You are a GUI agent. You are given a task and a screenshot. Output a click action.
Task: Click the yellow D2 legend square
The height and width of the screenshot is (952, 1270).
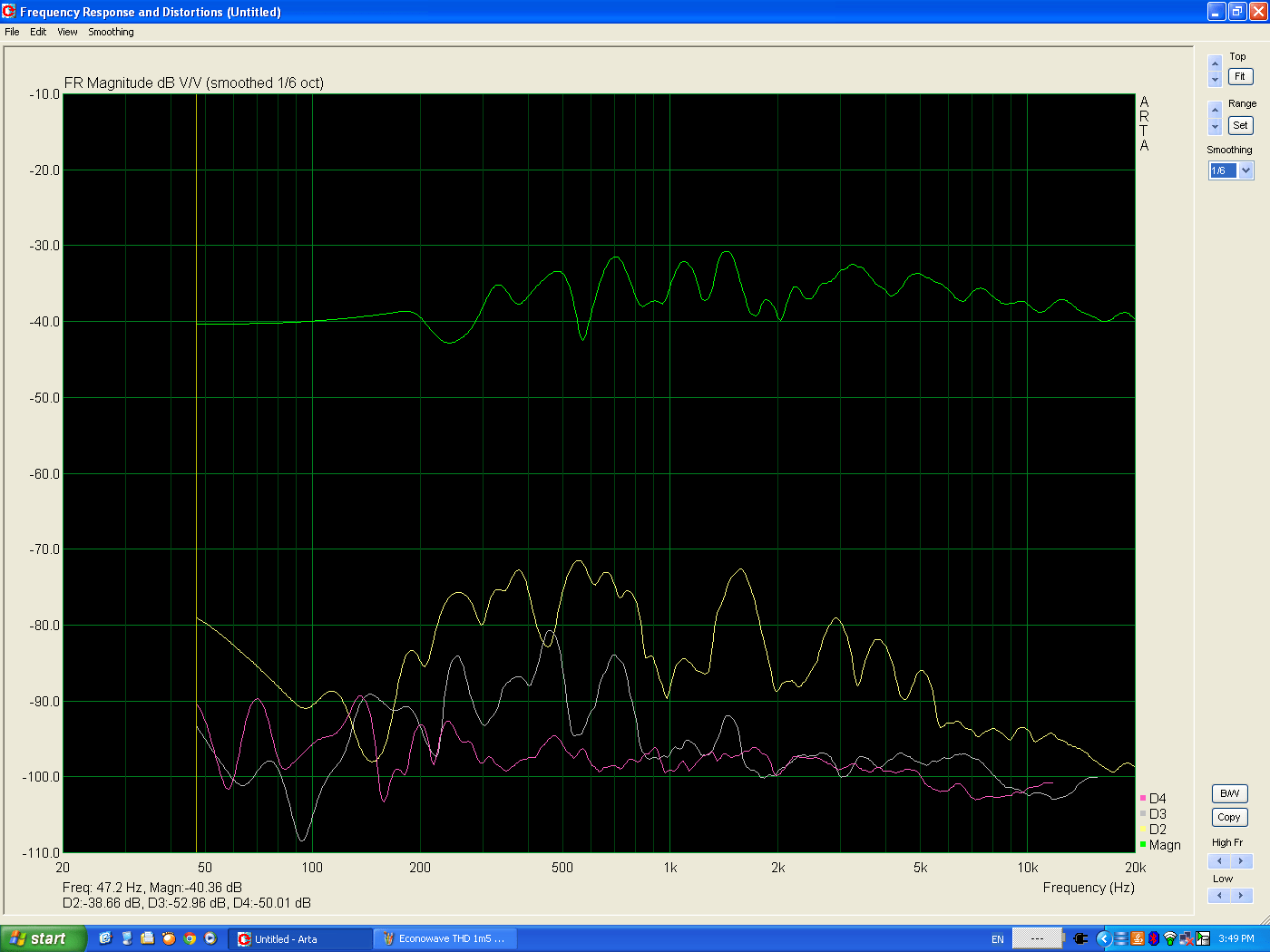[1143, 830]
